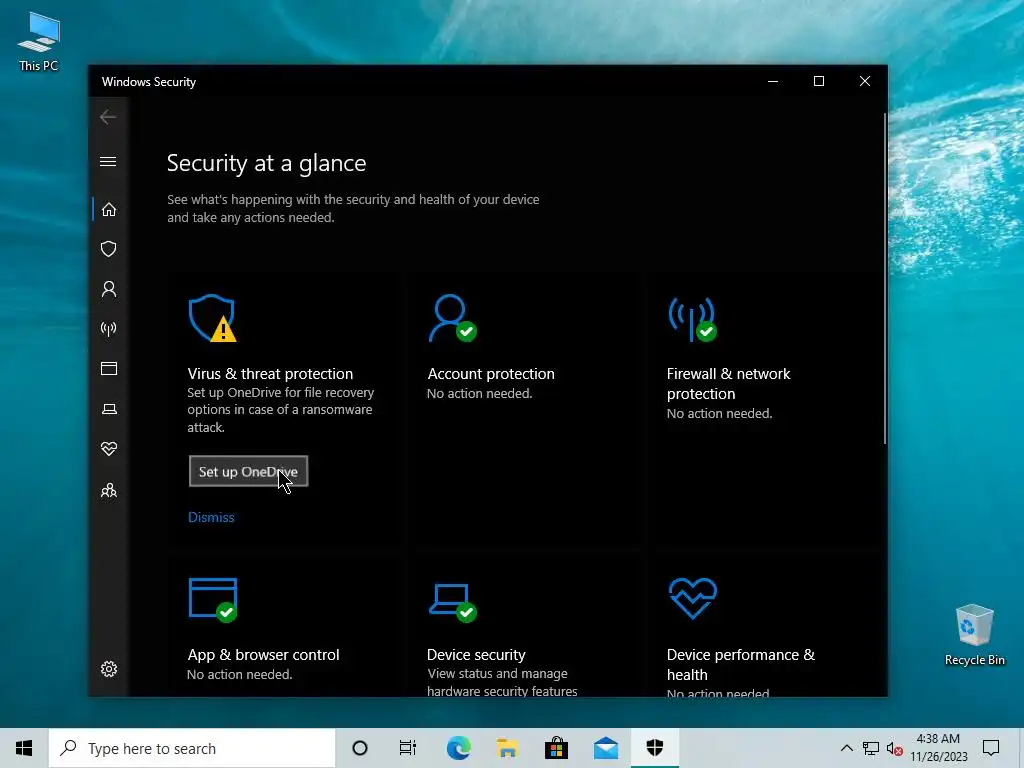Click the network tray icon

click(871, 748)
